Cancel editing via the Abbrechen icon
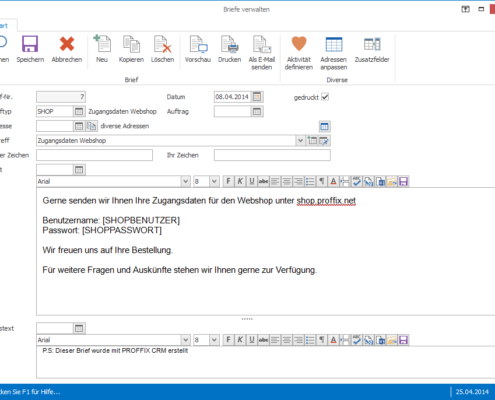Image resolution: width=495 pixels, height=400 pixels. [67, 49]
